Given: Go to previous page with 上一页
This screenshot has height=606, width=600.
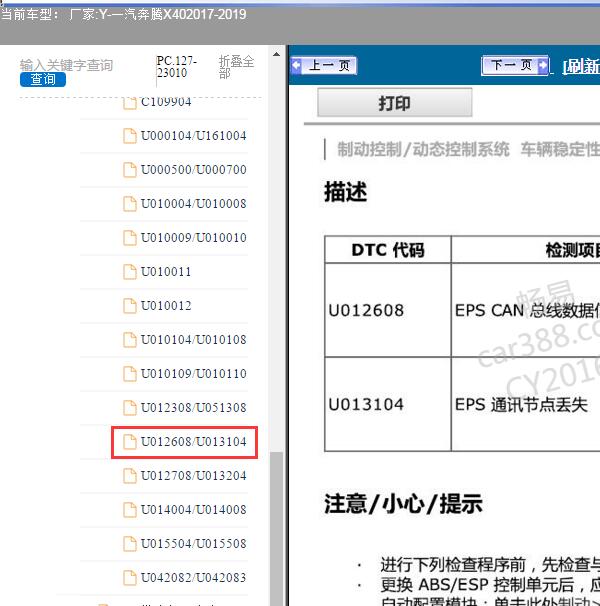Looking at the screenshot, I should coord(324,65).
